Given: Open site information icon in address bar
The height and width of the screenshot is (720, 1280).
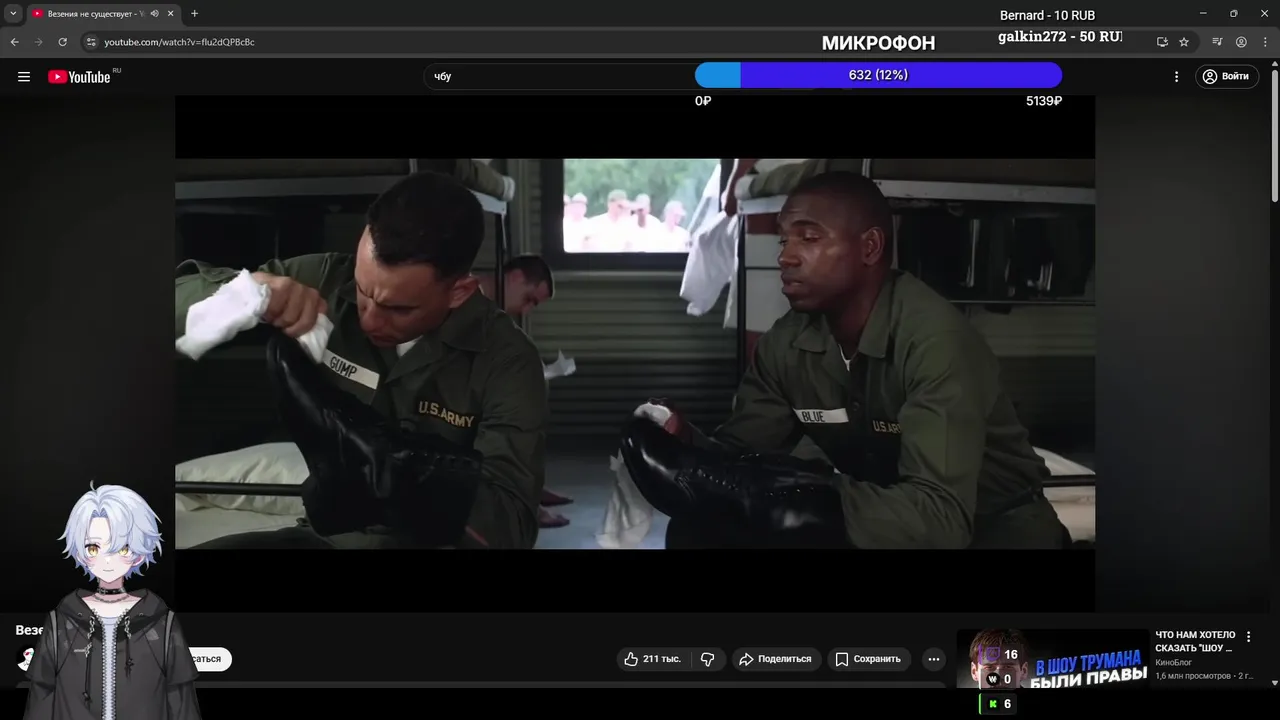Looking at the screenshot, I should pyautogui.click(x=90, y=42).
